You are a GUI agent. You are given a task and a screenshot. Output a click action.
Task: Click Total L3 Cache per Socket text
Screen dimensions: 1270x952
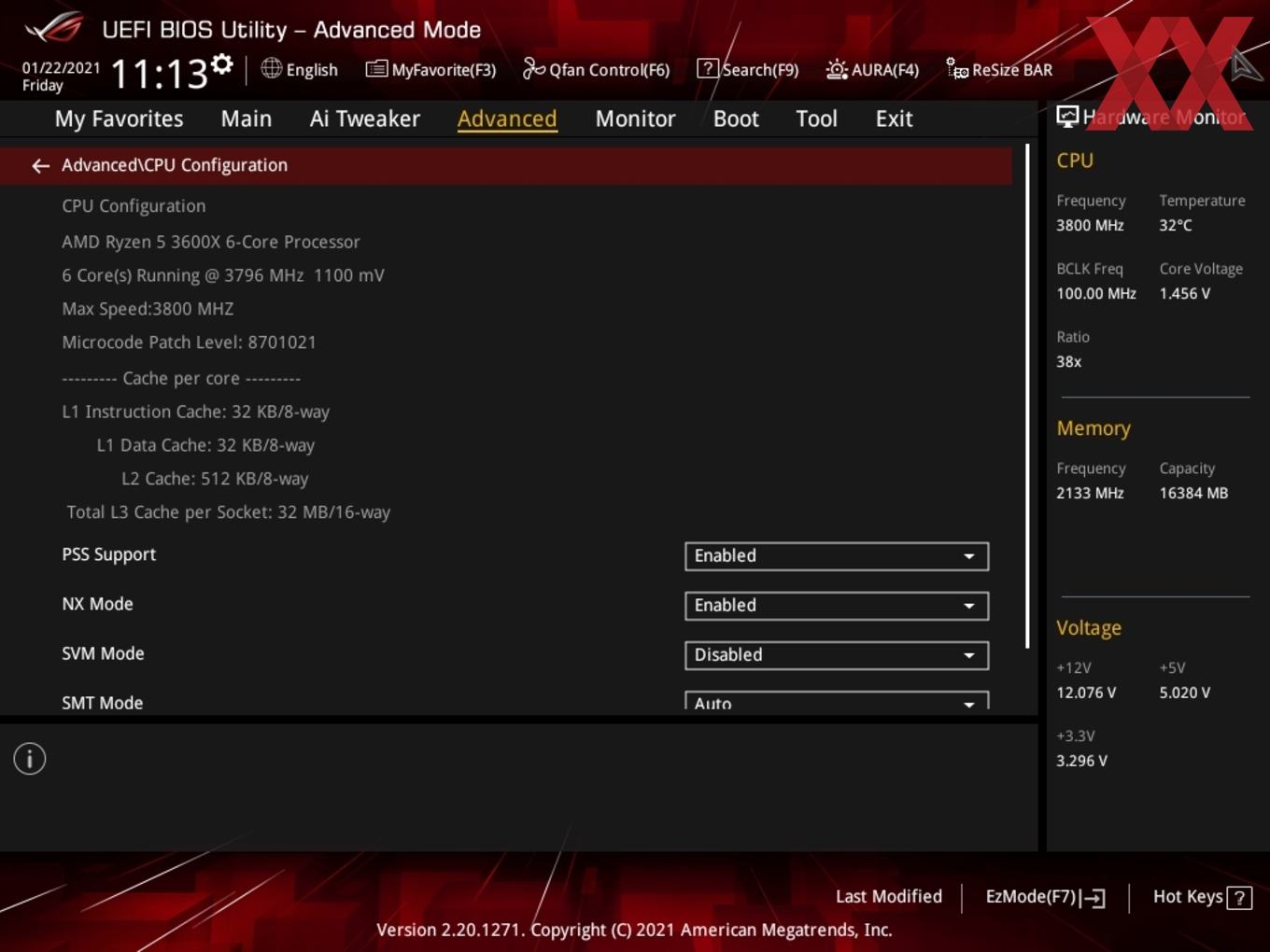229,512
